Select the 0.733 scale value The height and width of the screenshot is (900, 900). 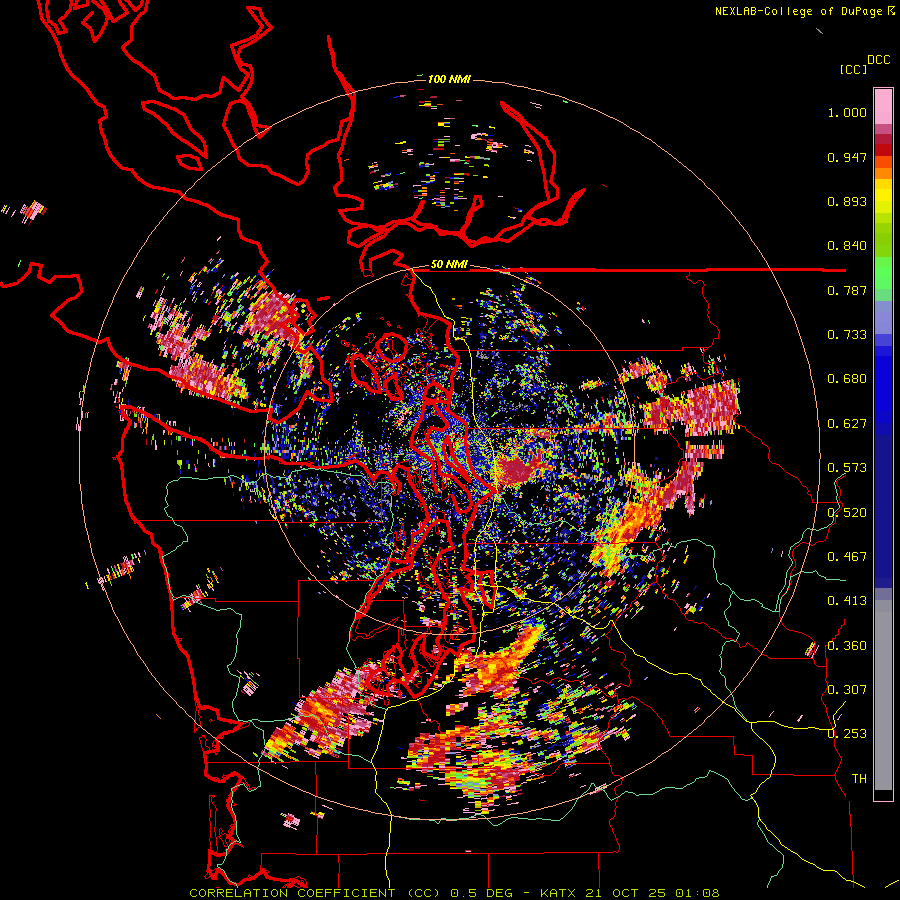847,335
